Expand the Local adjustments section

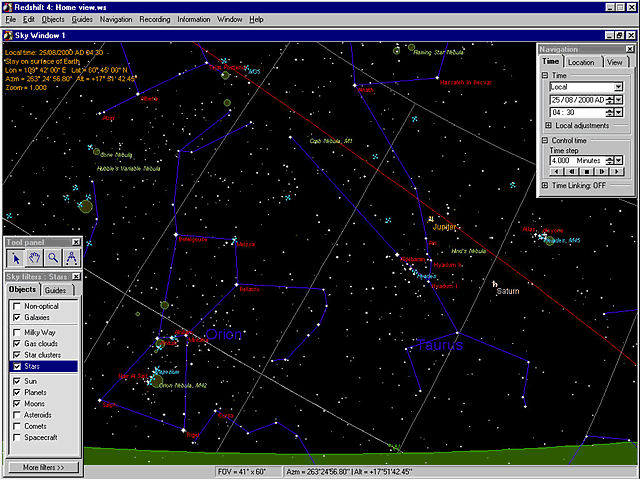coord(548,125)
